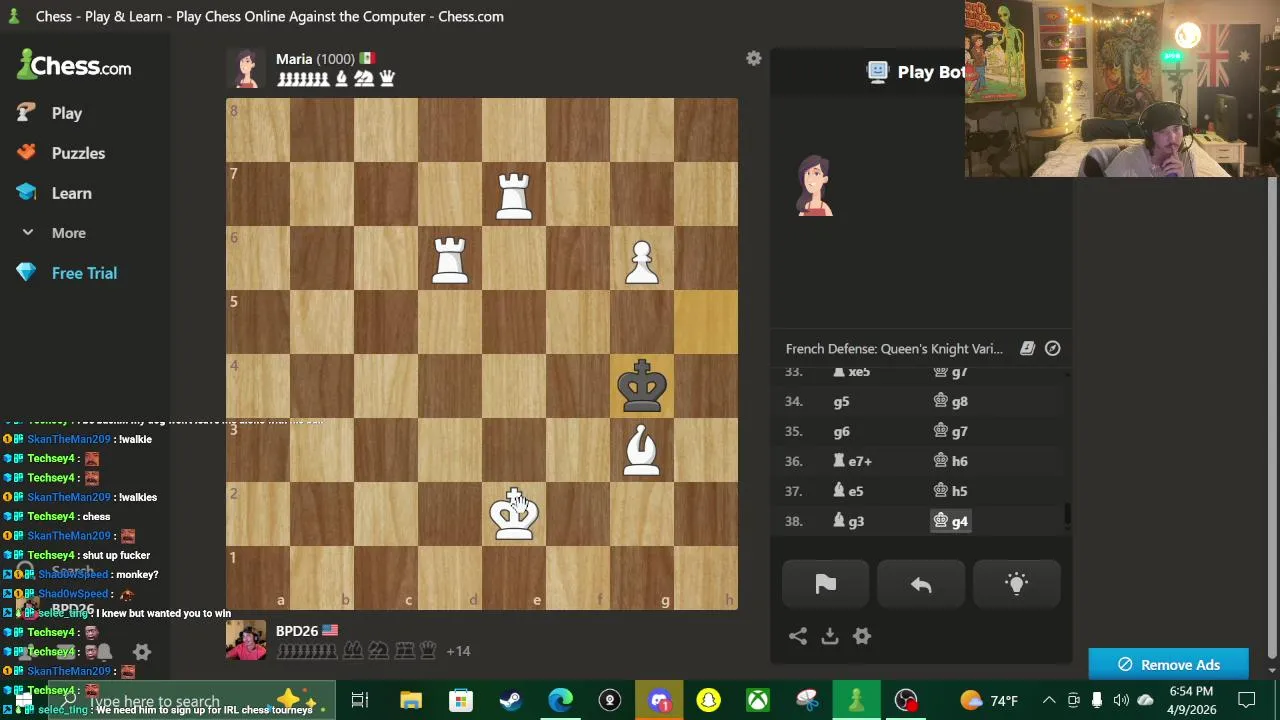
Task: Click the share game icon
Action: tap(798, 636)
